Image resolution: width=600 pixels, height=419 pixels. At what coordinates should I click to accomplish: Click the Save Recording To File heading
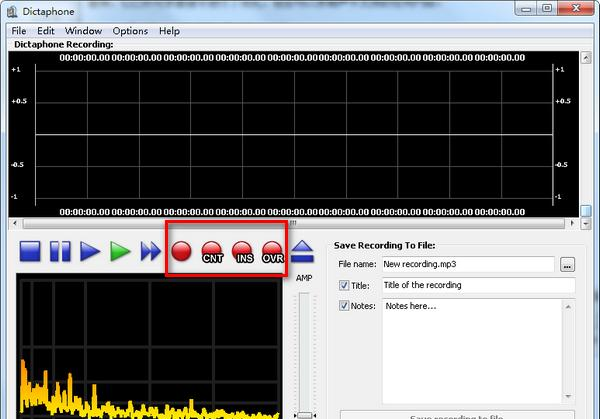[384, 246]
